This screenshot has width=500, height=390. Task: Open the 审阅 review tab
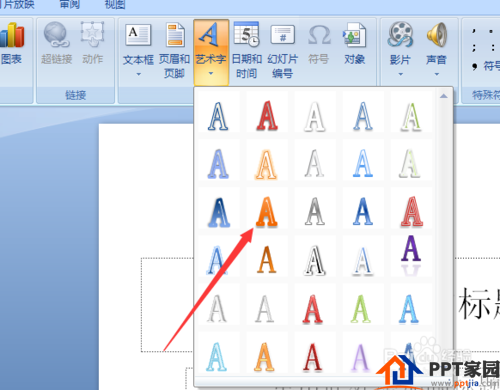coord(69,4)
